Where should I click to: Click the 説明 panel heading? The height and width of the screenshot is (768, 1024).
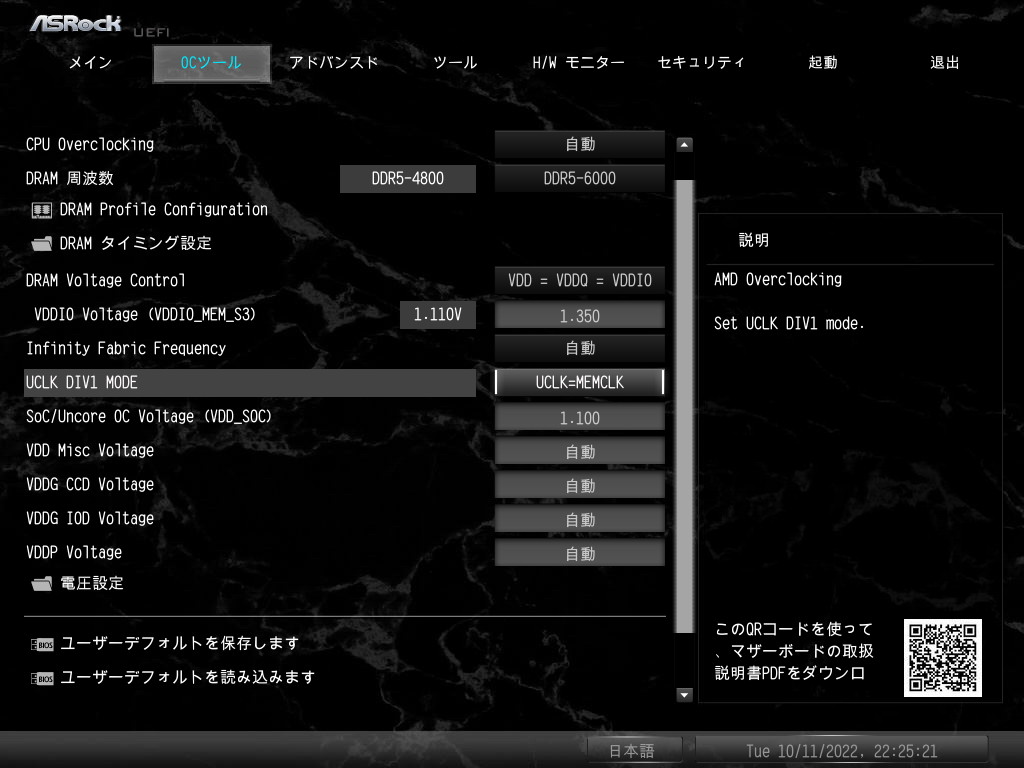(x=754, y=240)
